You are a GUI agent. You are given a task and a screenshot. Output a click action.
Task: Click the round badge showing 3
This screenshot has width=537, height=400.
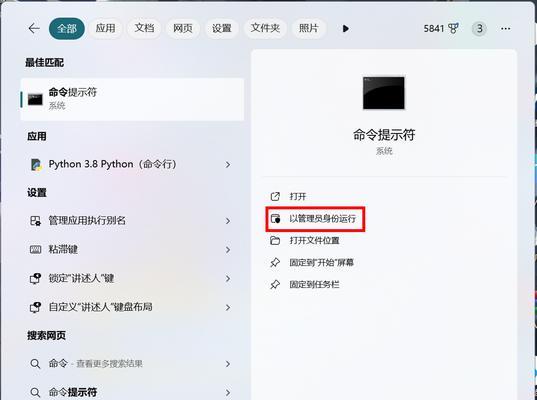(x=479, y=28)
